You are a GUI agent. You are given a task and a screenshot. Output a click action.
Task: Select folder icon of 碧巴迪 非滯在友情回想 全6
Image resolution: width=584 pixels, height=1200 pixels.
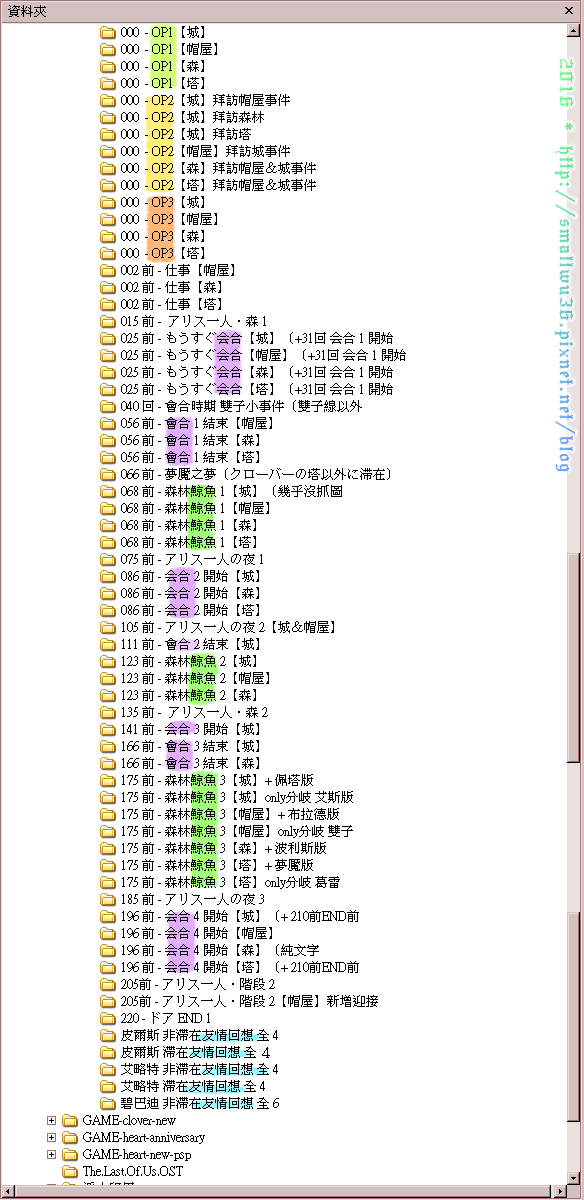[108, 1103]
